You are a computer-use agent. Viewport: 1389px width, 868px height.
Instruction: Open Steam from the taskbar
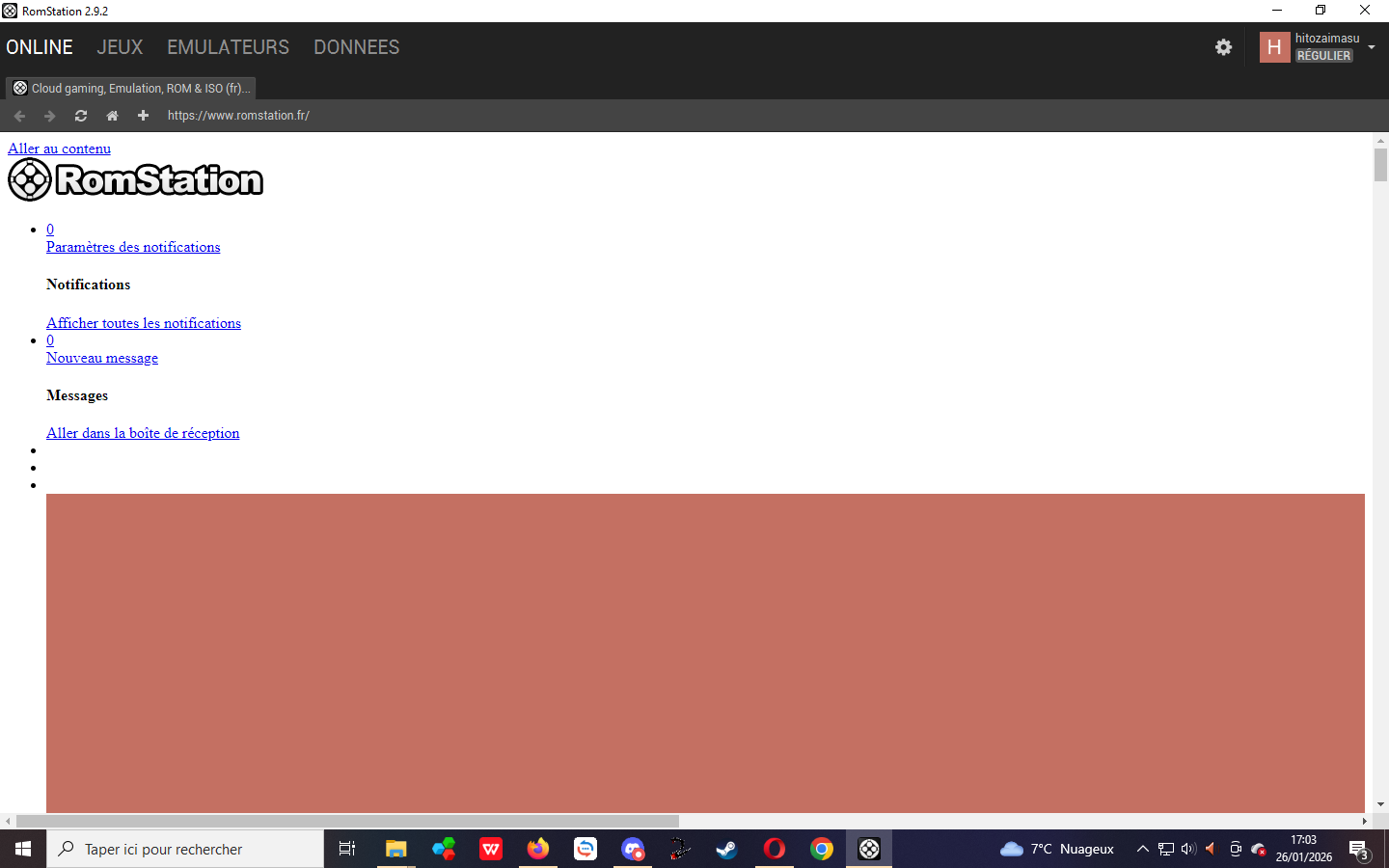[x=726, y=849]
